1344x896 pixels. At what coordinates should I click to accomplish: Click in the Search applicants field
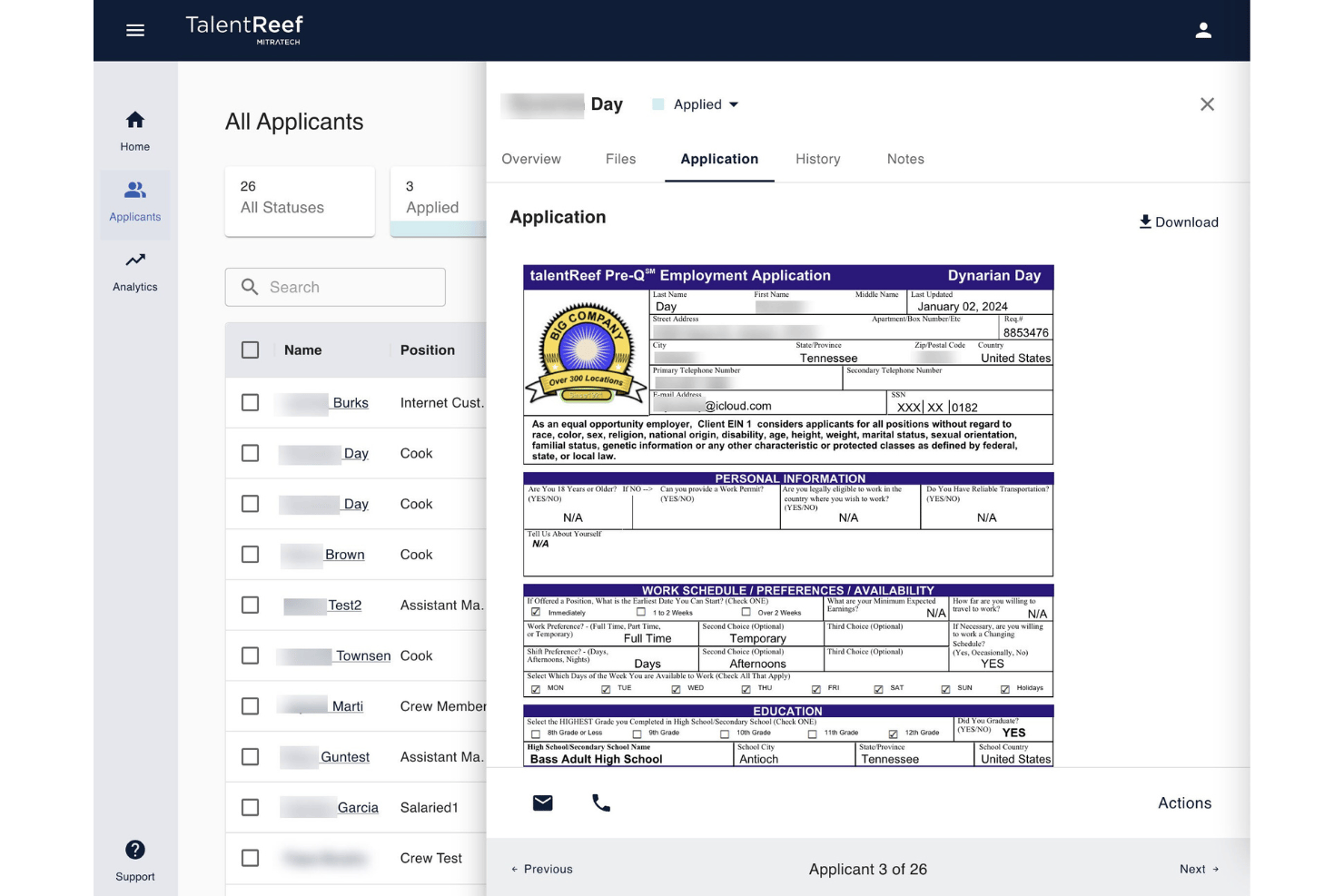335,287
